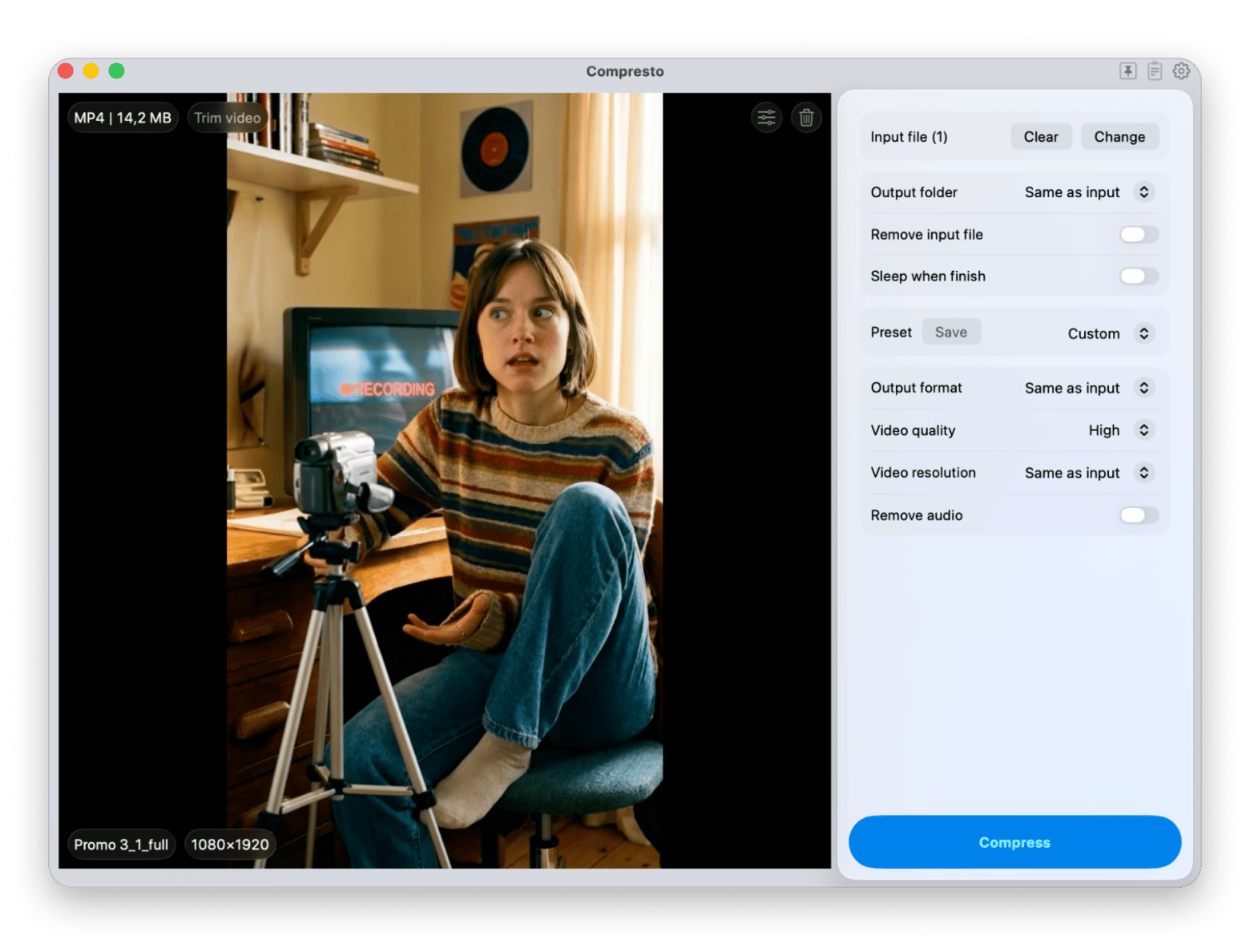1250x952 pixels.
Task: Close the Compresto window with red button
Action: point(66,71)
